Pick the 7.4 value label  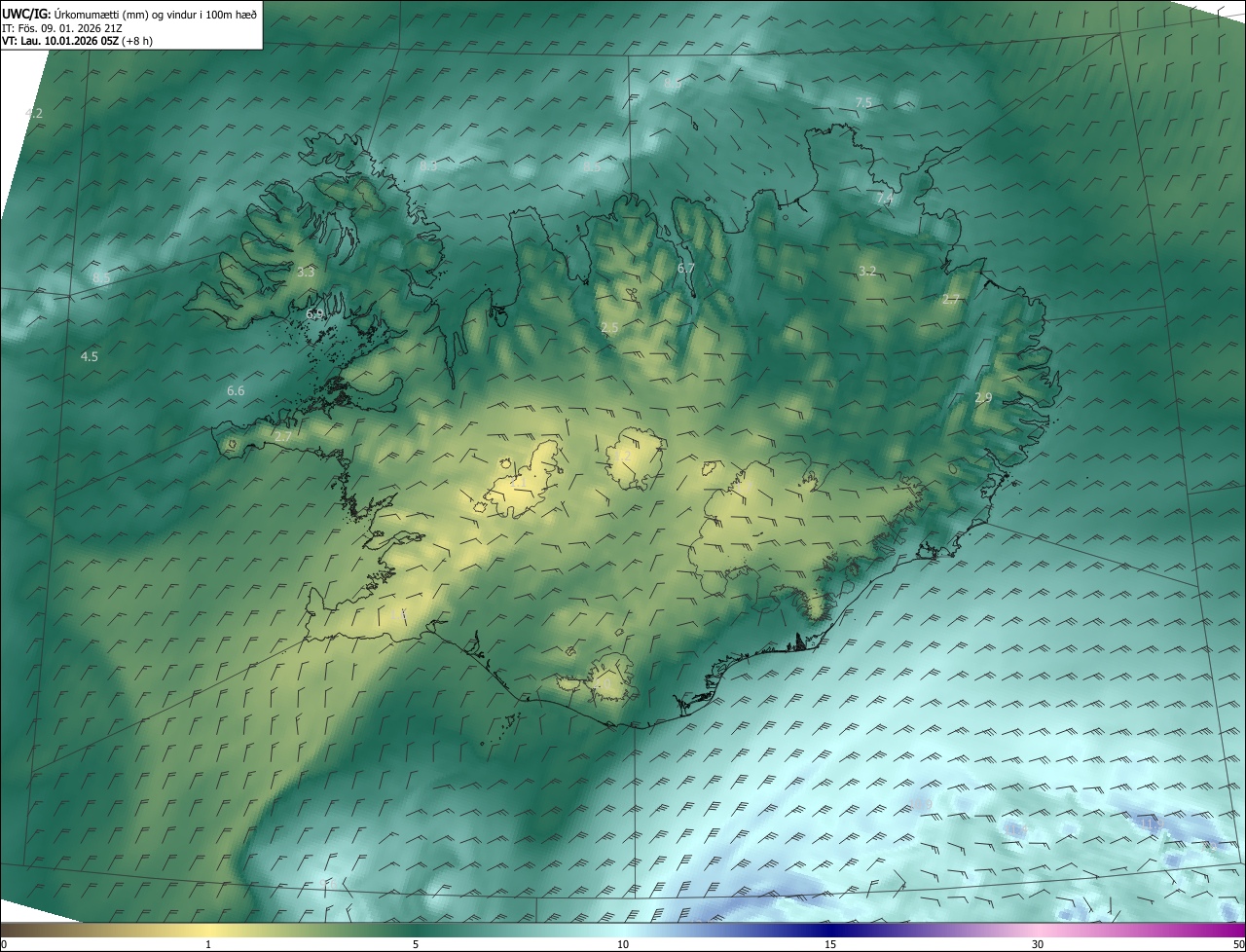pos(885,200)
